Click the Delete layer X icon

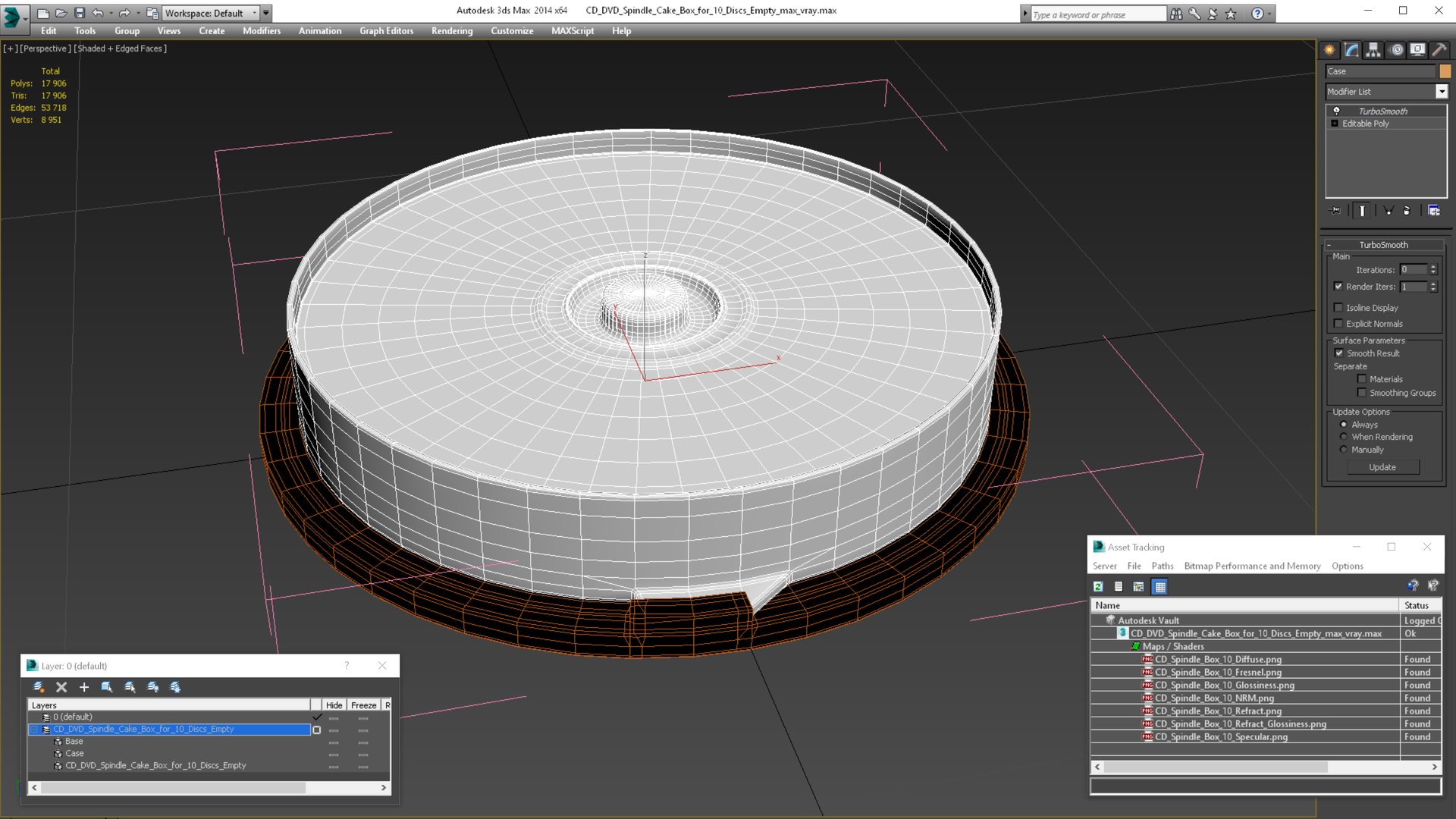click(x=61, y=687)
